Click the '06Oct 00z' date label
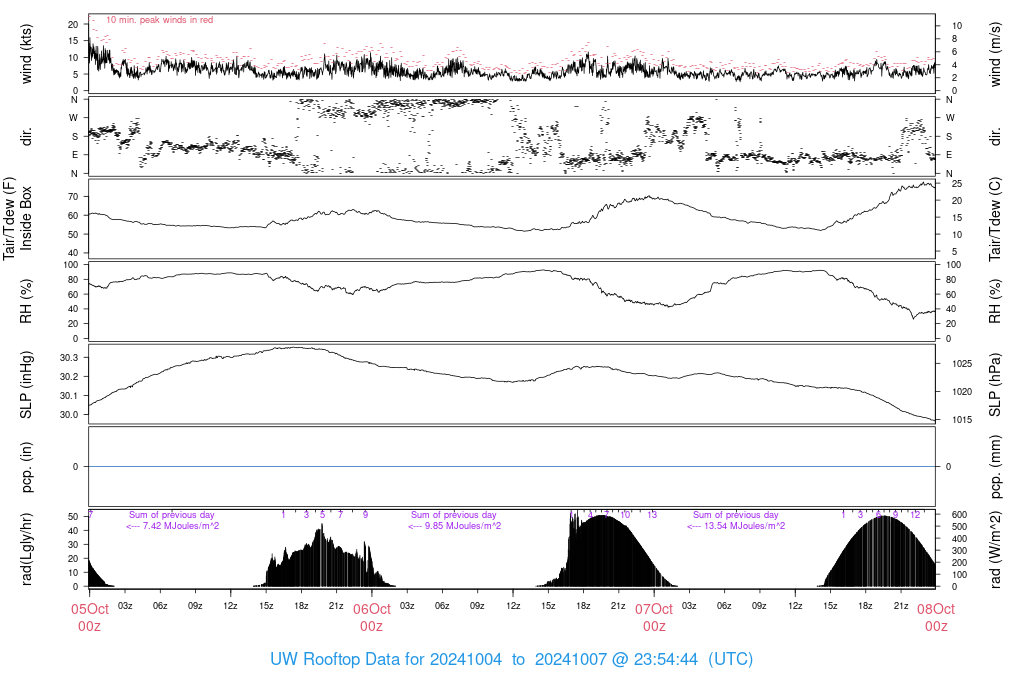This screenshot has width=1024, height=700. 372,618
